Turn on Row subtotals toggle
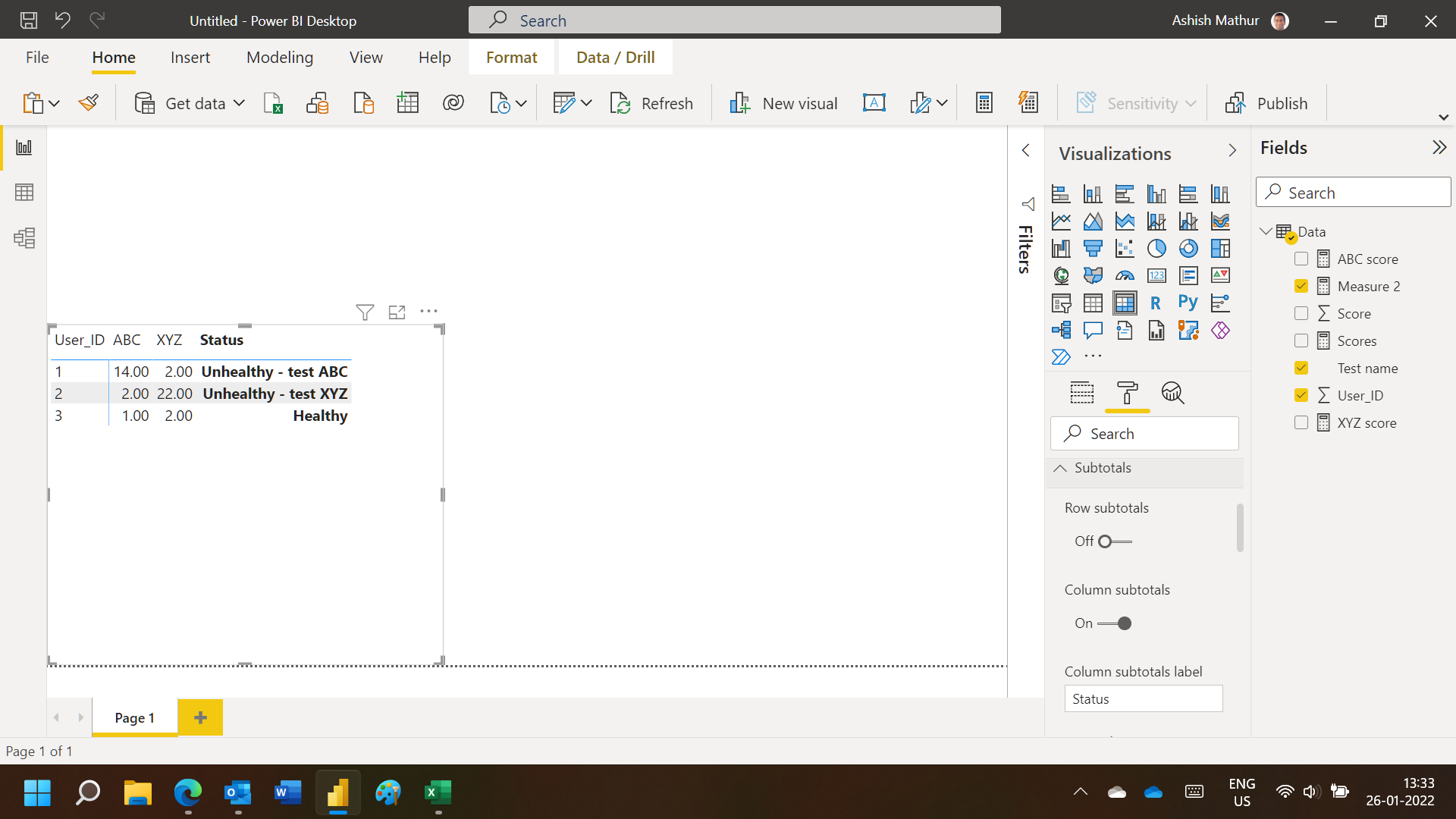 point(1114,541)
